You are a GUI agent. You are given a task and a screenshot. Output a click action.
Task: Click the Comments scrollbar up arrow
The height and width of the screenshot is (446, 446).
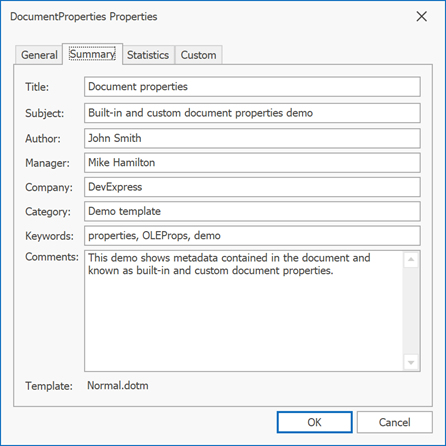pyautogui.click(x=411, y=259)
